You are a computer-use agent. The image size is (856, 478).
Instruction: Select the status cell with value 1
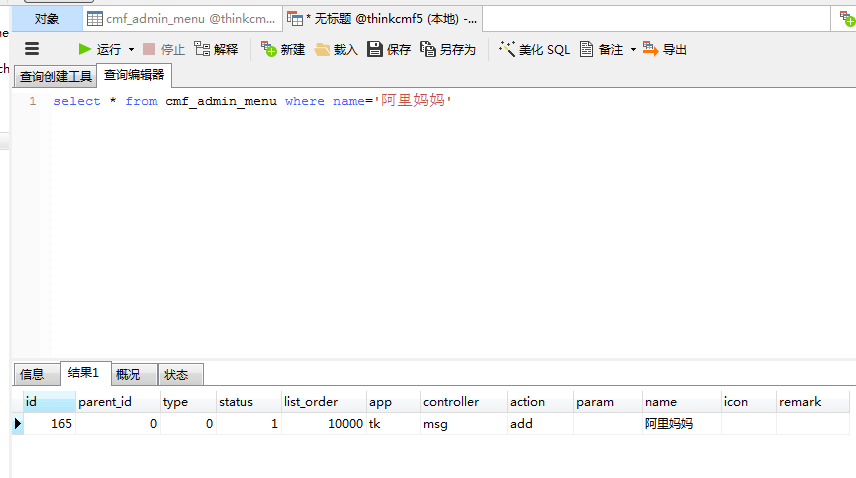[249, 424]
